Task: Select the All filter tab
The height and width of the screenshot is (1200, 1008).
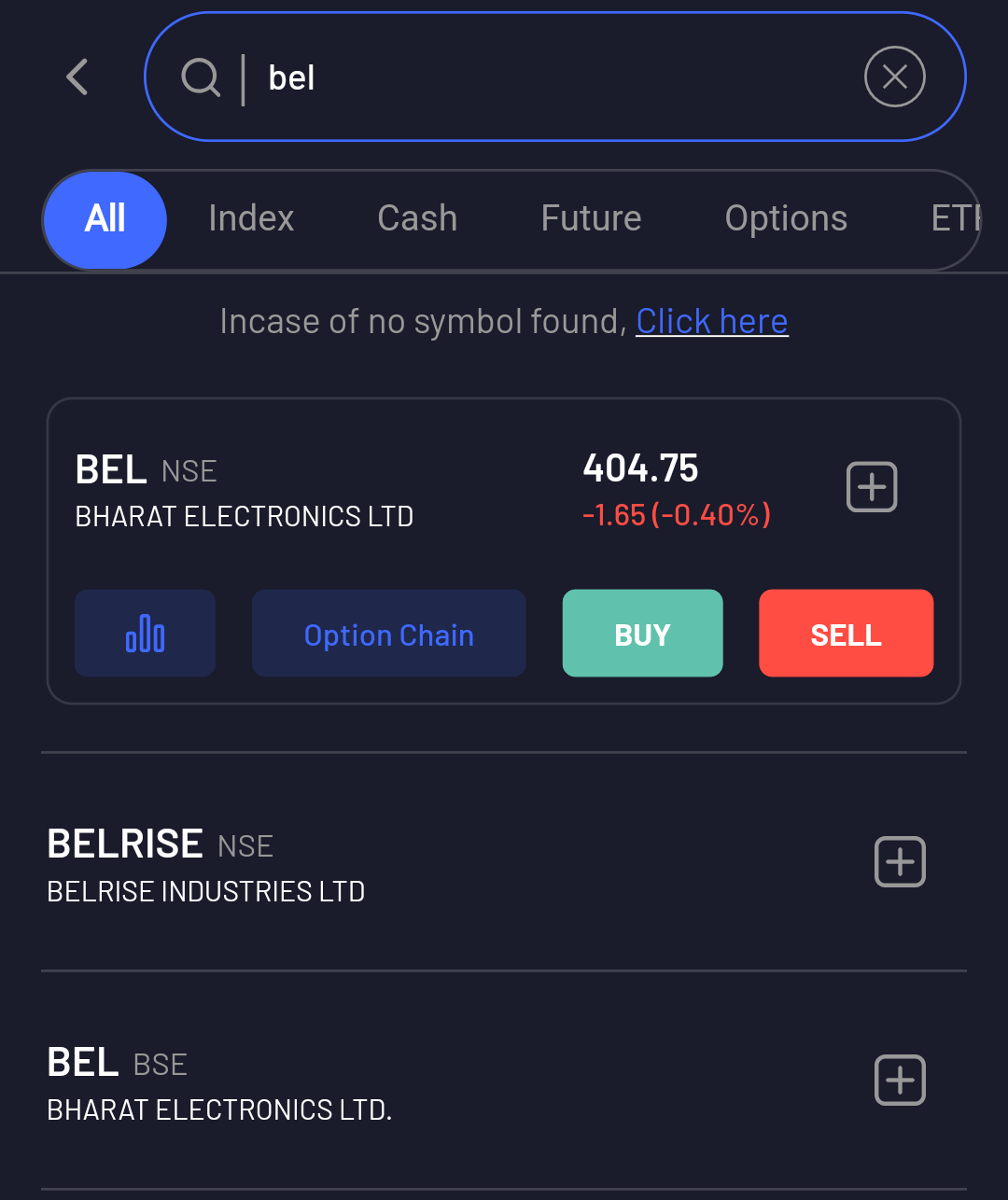Action: [105, 219]
